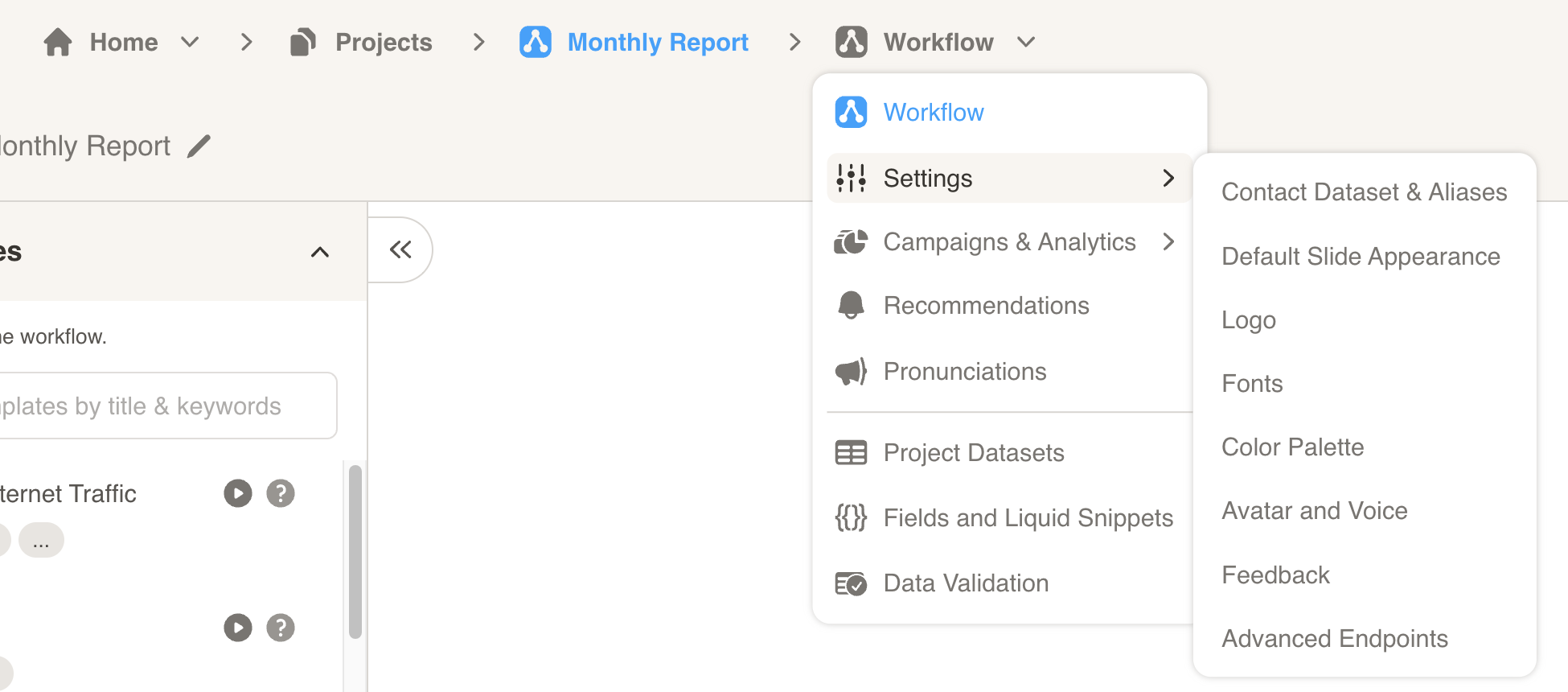Click the Recommendations bell icon
Screen dimensions: 1568x692
pyautogui.click(x=851, y=306)
